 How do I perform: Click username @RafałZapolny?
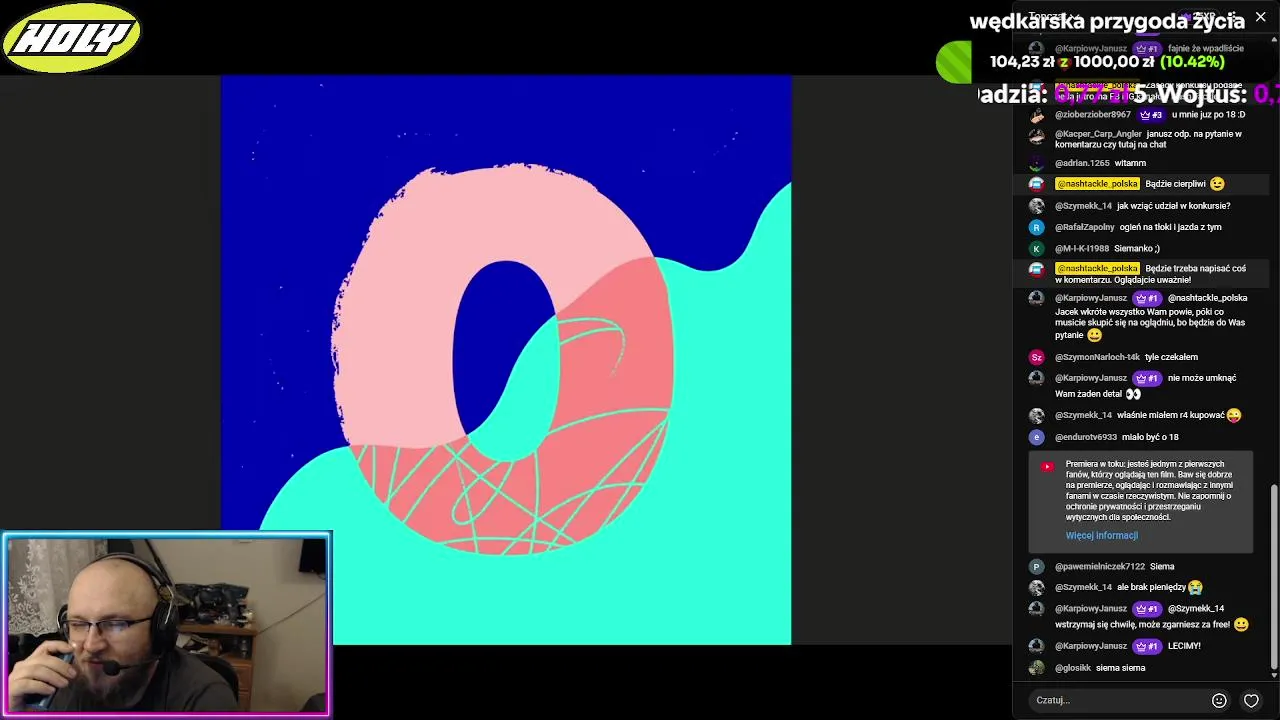1084,227
